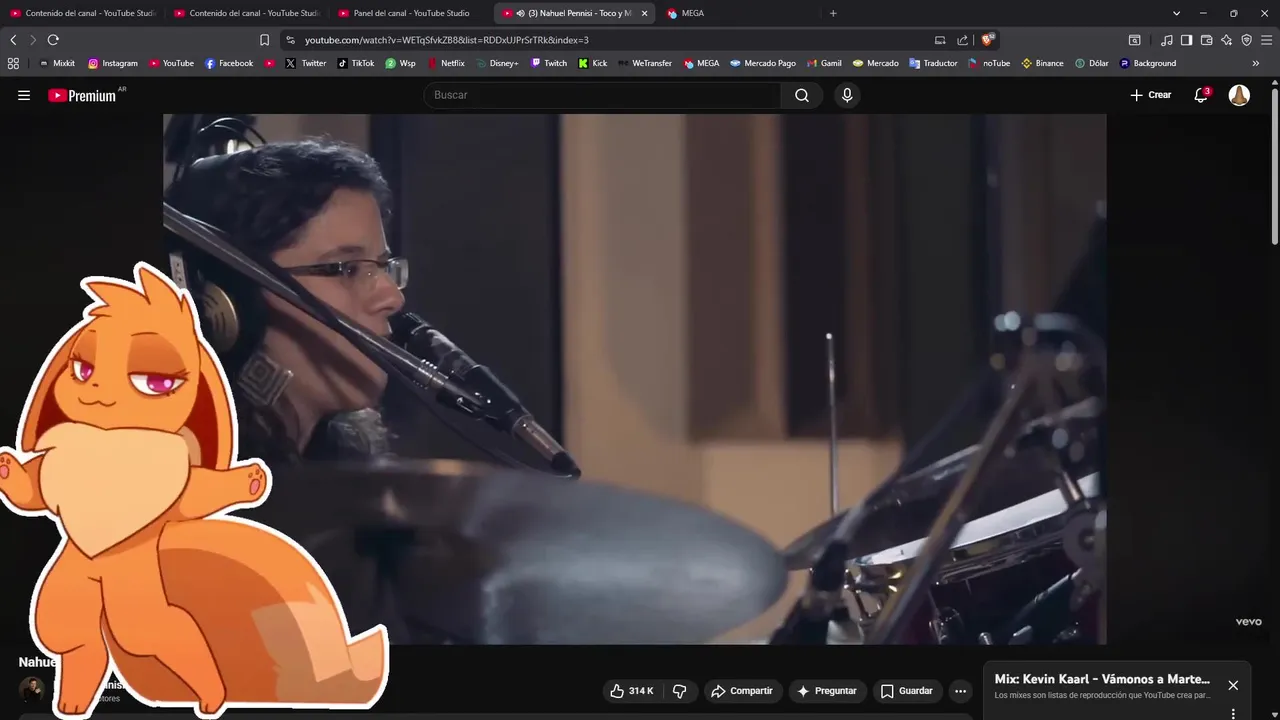Screen dimensions: 1280x720
Task: Reload the current page
Action: tap(53, 40)
